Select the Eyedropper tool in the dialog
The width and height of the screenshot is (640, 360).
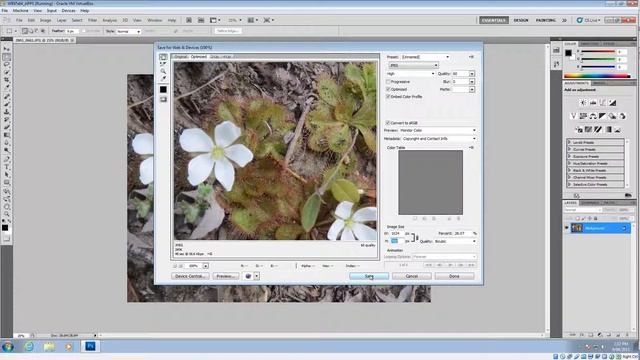click(x=163, y=78)
